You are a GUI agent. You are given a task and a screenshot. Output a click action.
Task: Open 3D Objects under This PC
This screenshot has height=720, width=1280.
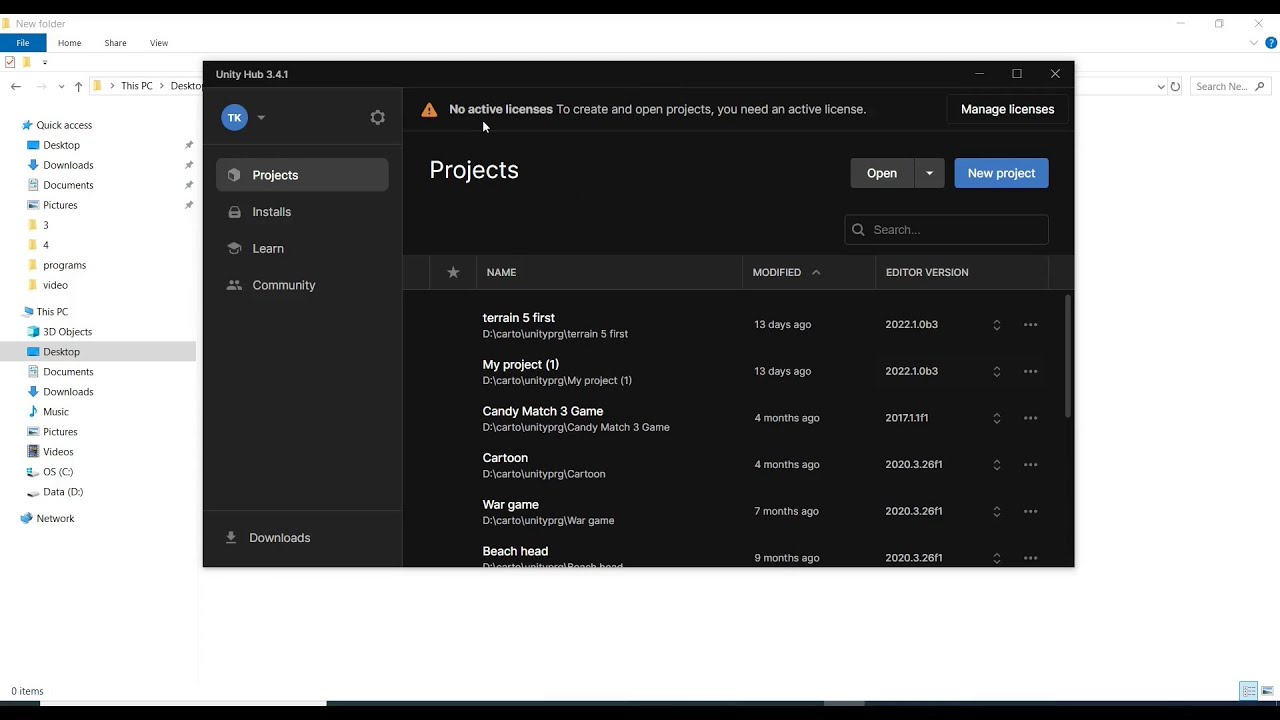(x=67, y=332)
